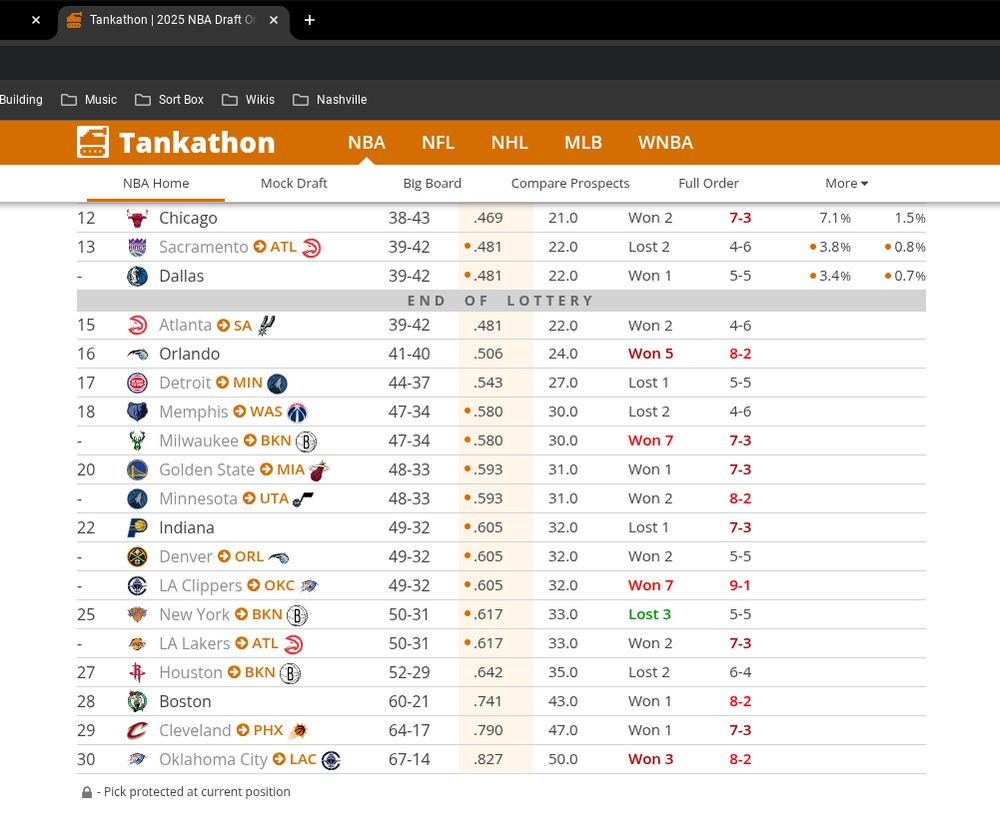The height and width of the screenshot is (837, 1000).
Task: Click the New York Knicks logo
Action: tap(137, 614)
